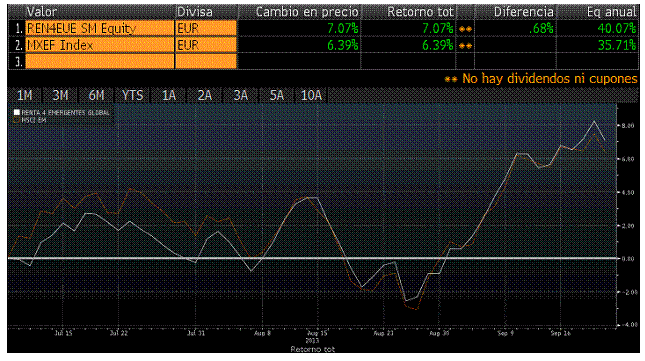Click the orange MSCI EM legend swatch
This screenshot has height=361, width=645.
coord(17,120)
